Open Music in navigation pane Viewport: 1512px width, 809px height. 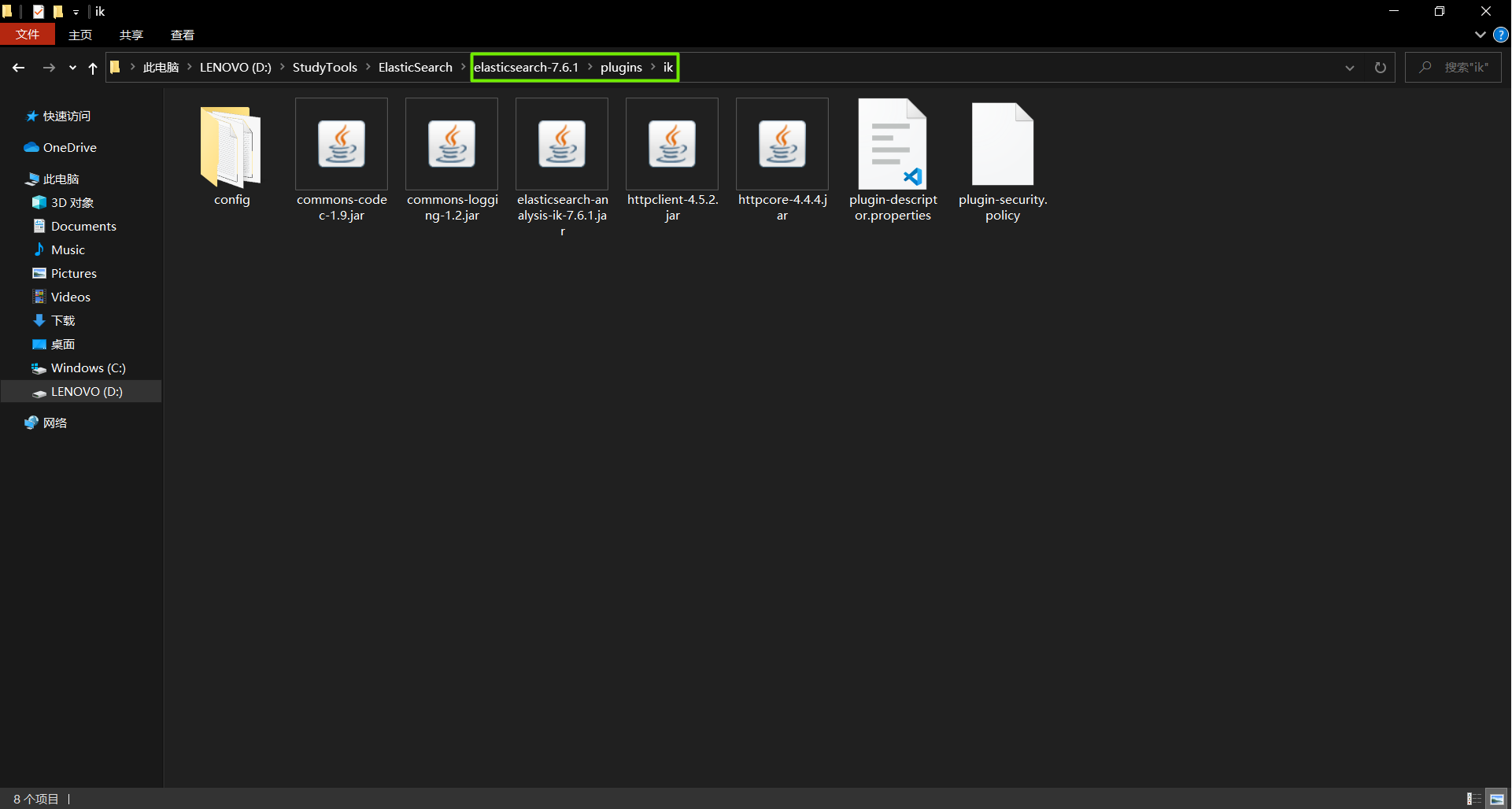(x=68, y=250)
